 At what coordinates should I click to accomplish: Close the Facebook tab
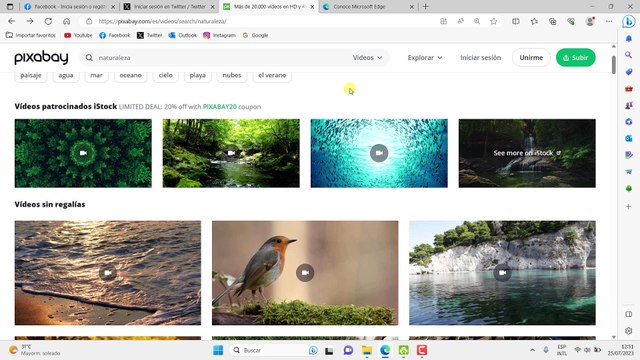113,7
